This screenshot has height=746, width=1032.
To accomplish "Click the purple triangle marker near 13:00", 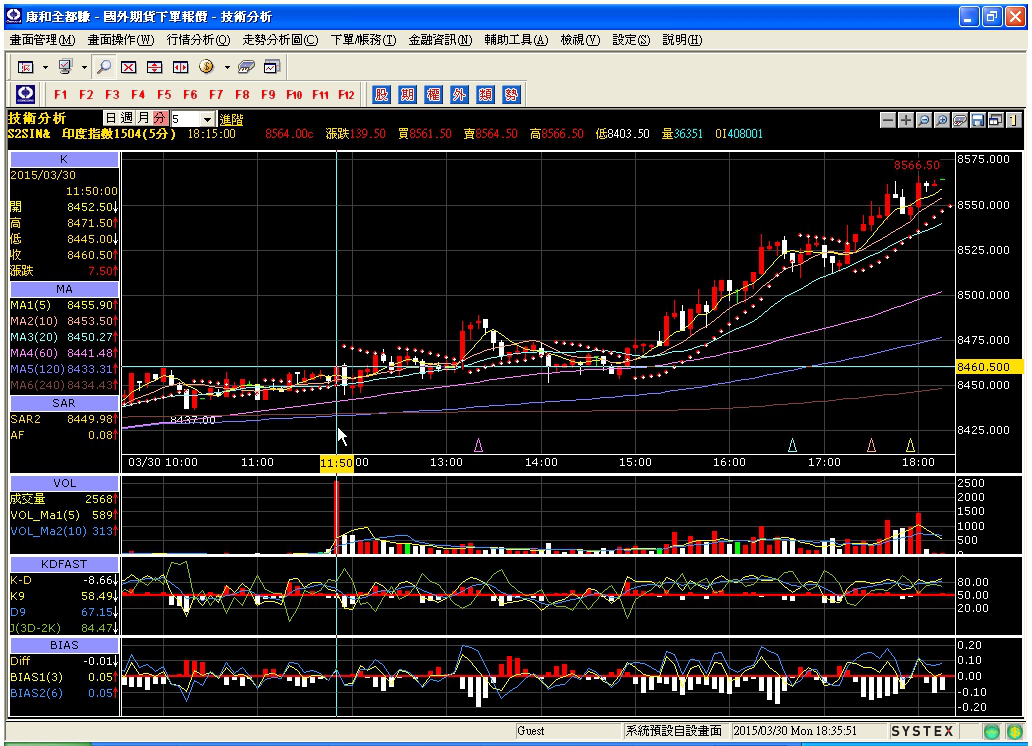I will click(x=478, y=446).
